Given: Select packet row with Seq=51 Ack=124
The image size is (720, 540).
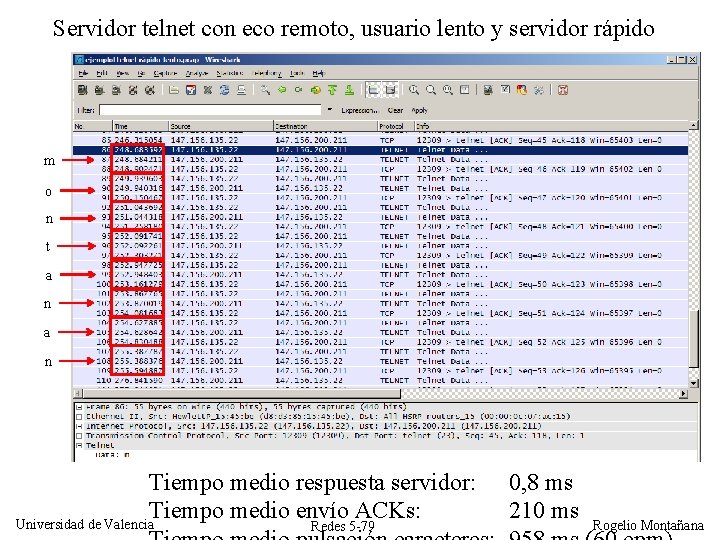Looking at the screenshot, I should coord(381,313).
